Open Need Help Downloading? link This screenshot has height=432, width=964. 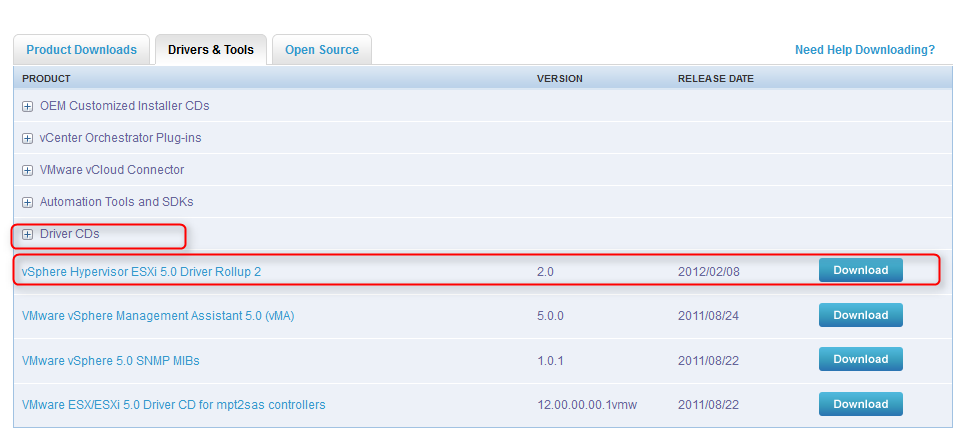pyautogui.click(x=865, y=50)
